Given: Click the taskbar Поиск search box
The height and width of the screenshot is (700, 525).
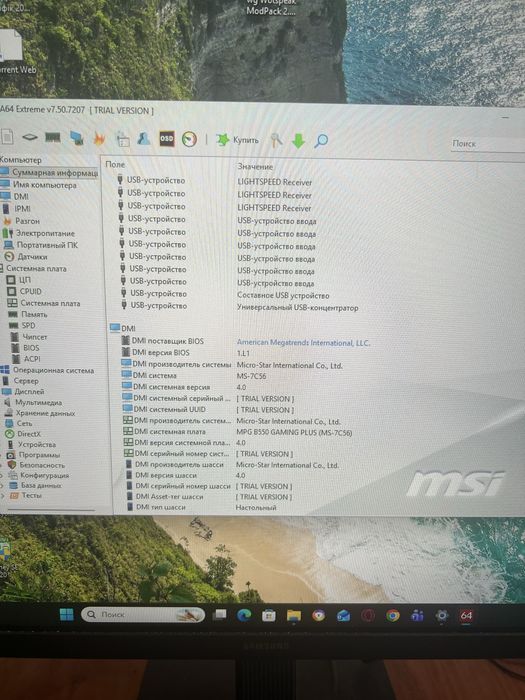Looking at the screenshot, I should [x=143, y=615].
